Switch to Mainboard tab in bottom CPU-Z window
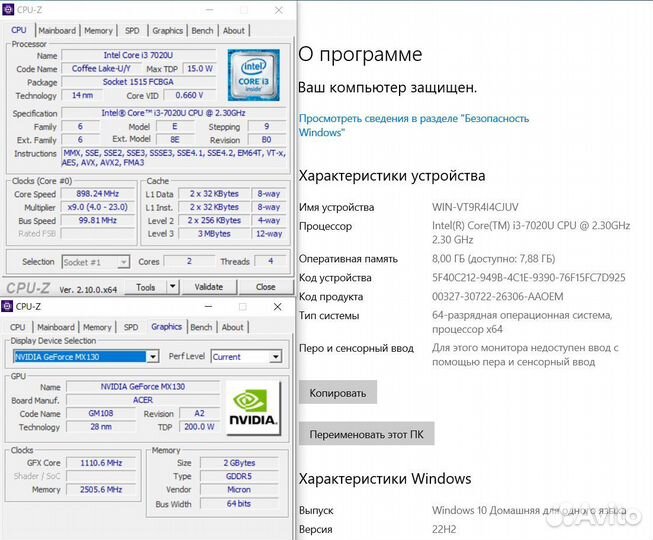Viewport: 653px width, 540px height. 56,327
